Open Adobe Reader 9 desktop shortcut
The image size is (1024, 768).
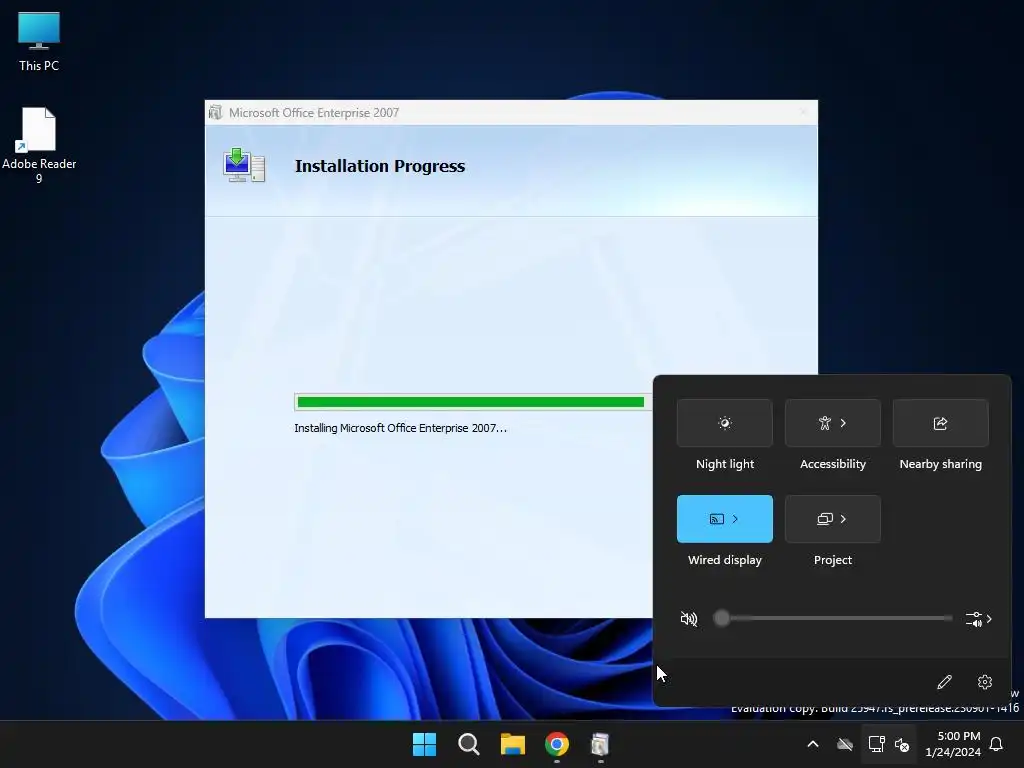pyautogui.click(x=39, y=145)
